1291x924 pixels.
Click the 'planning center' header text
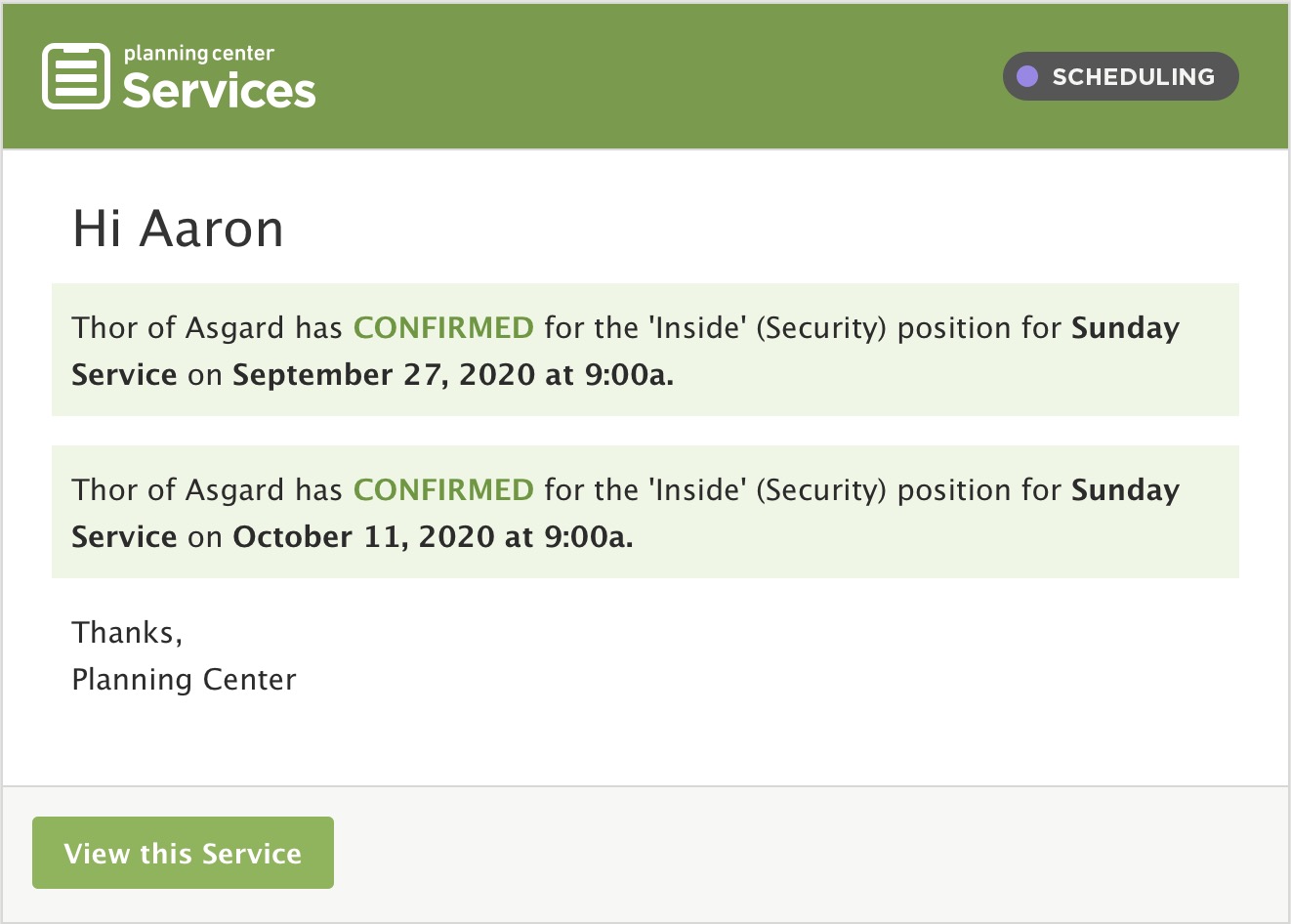click(198, 54)
